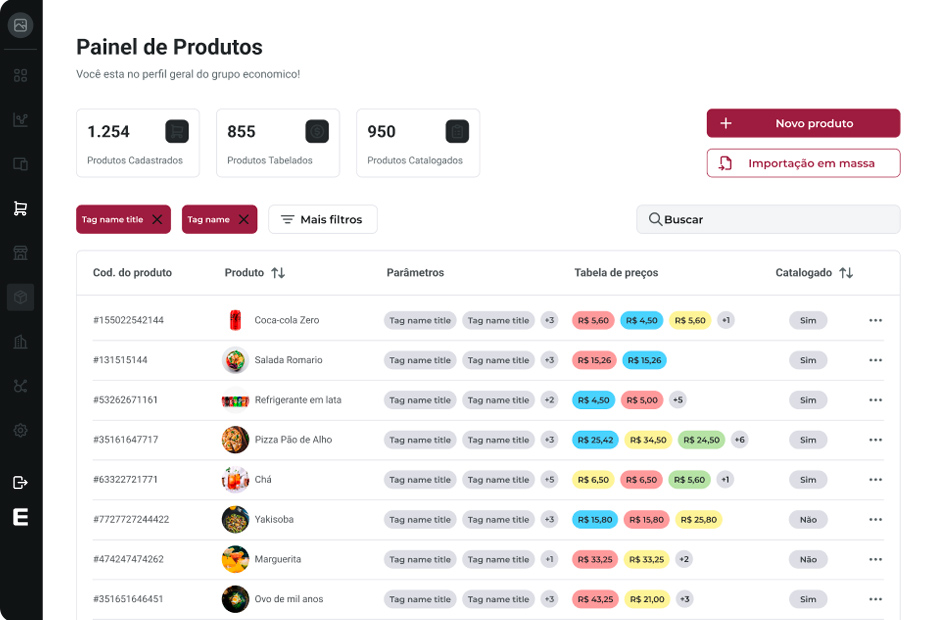Screen dimensions: 930x620
Task: Click the Coca-cola Zero product thumbnail
Action: [x=235, y=320]
